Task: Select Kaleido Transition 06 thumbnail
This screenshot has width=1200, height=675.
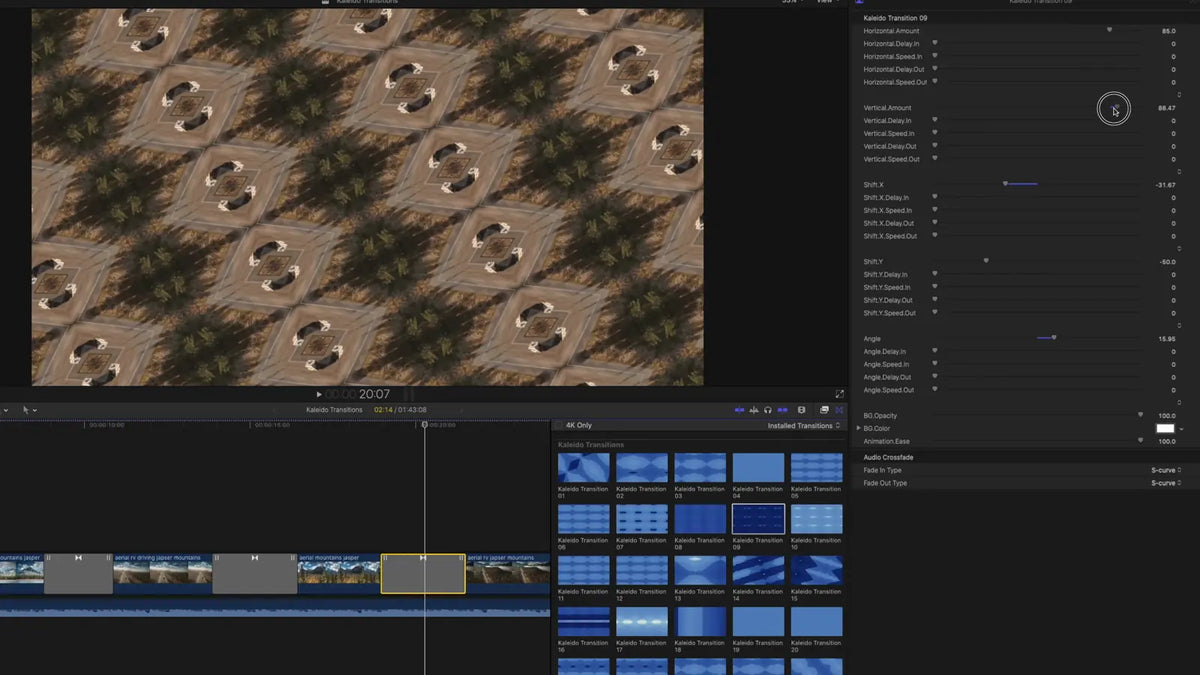Action: tap(583, 519)
